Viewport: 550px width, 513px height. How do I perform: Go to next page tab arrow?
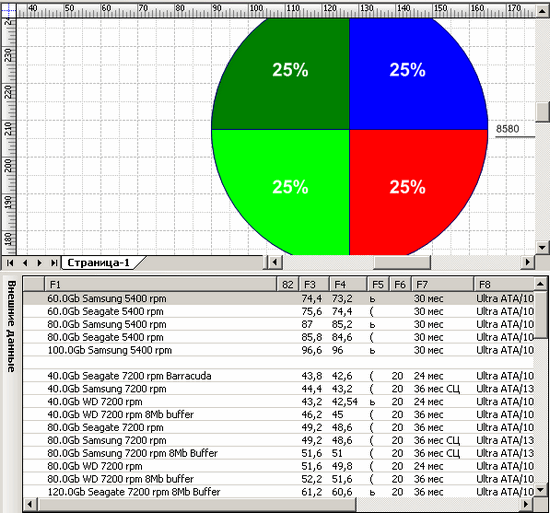(39, 263)
